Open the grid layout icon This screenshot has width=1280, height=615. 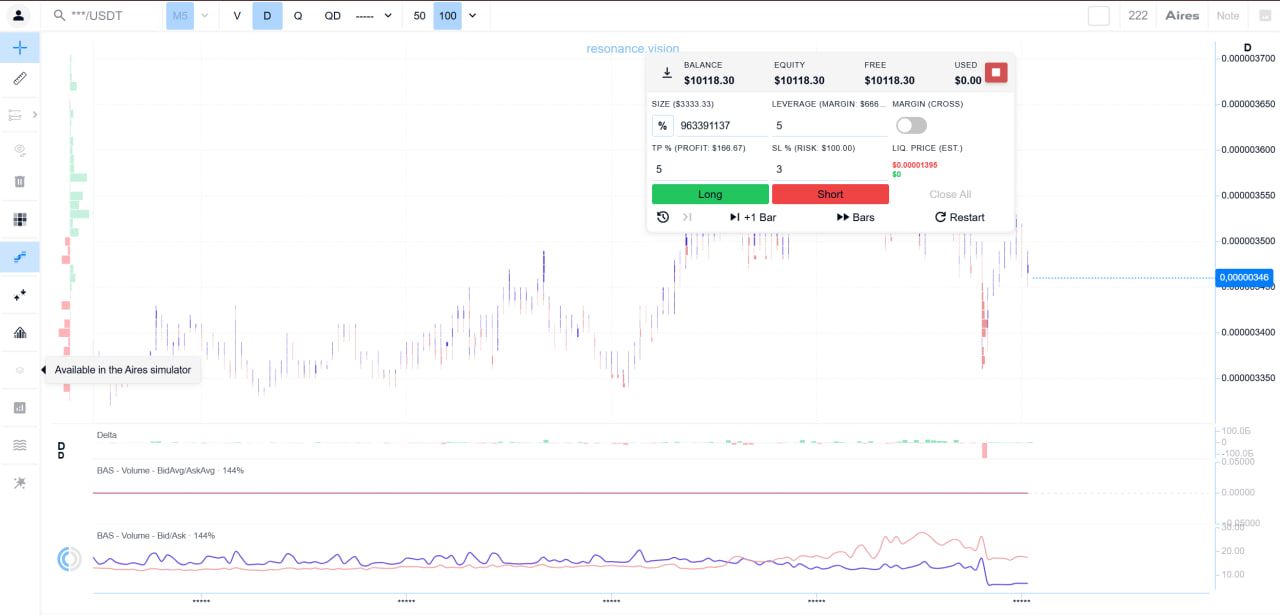point(19,219)
